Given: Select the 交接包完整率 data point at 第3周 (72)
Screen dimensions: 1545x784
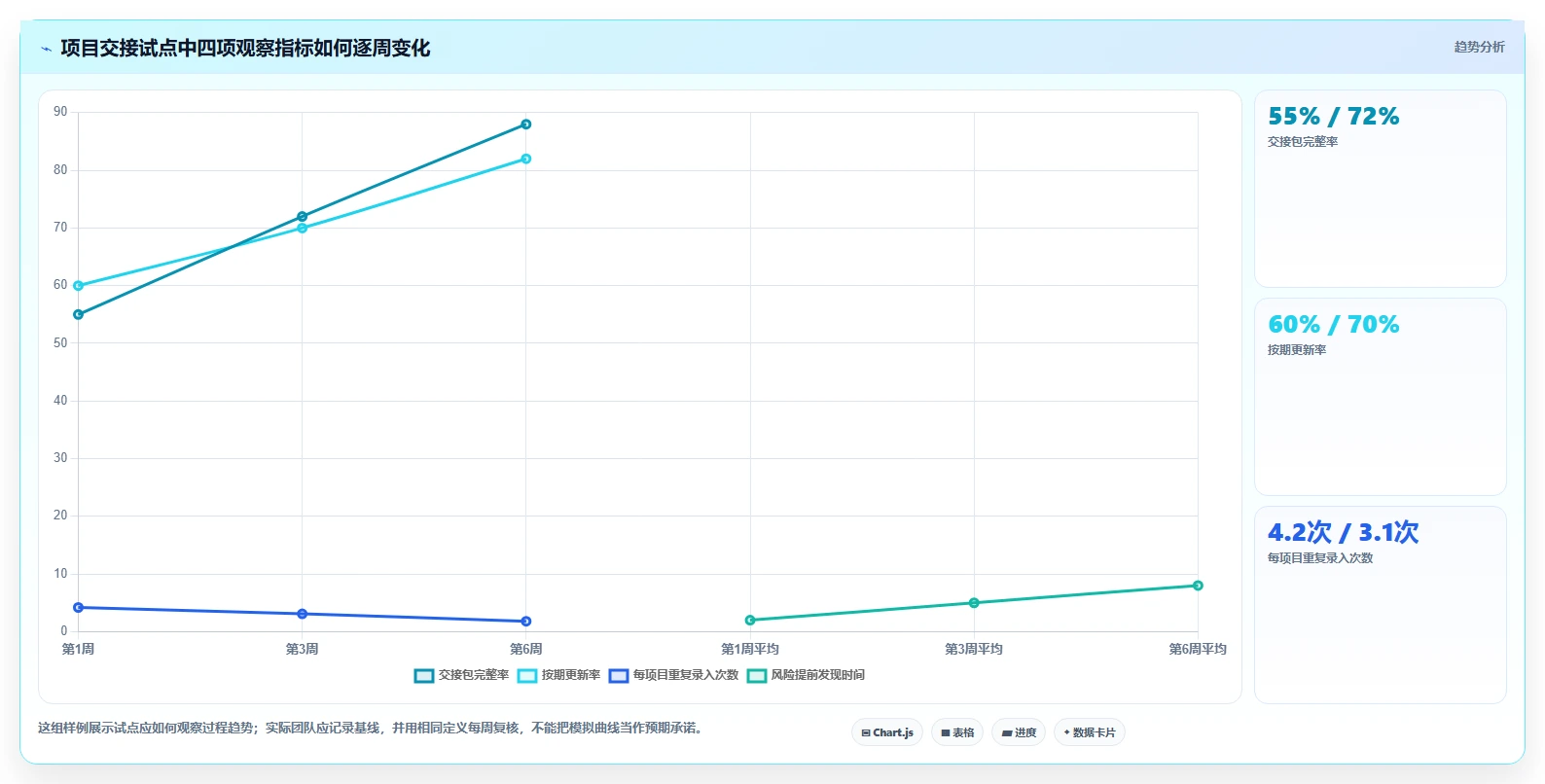Looking at the screenshot, I should (303, 217).
